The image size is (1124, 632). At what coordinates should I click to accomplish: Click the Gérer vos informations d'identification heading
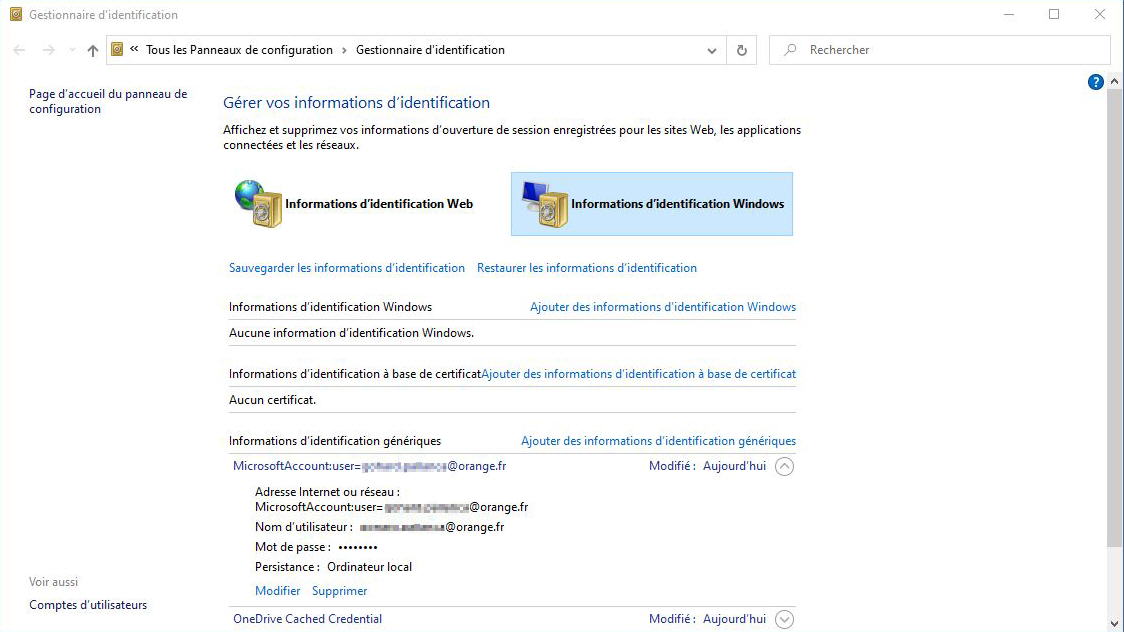pos(356,102)
